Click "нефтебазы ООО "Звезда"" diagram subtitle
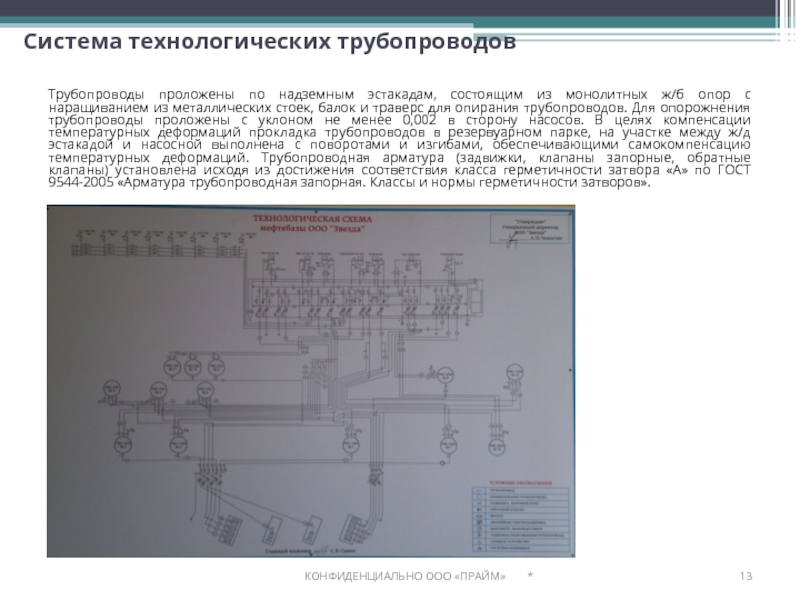The width and height of the screenshot is (800, 600). (x=312, y=229)
